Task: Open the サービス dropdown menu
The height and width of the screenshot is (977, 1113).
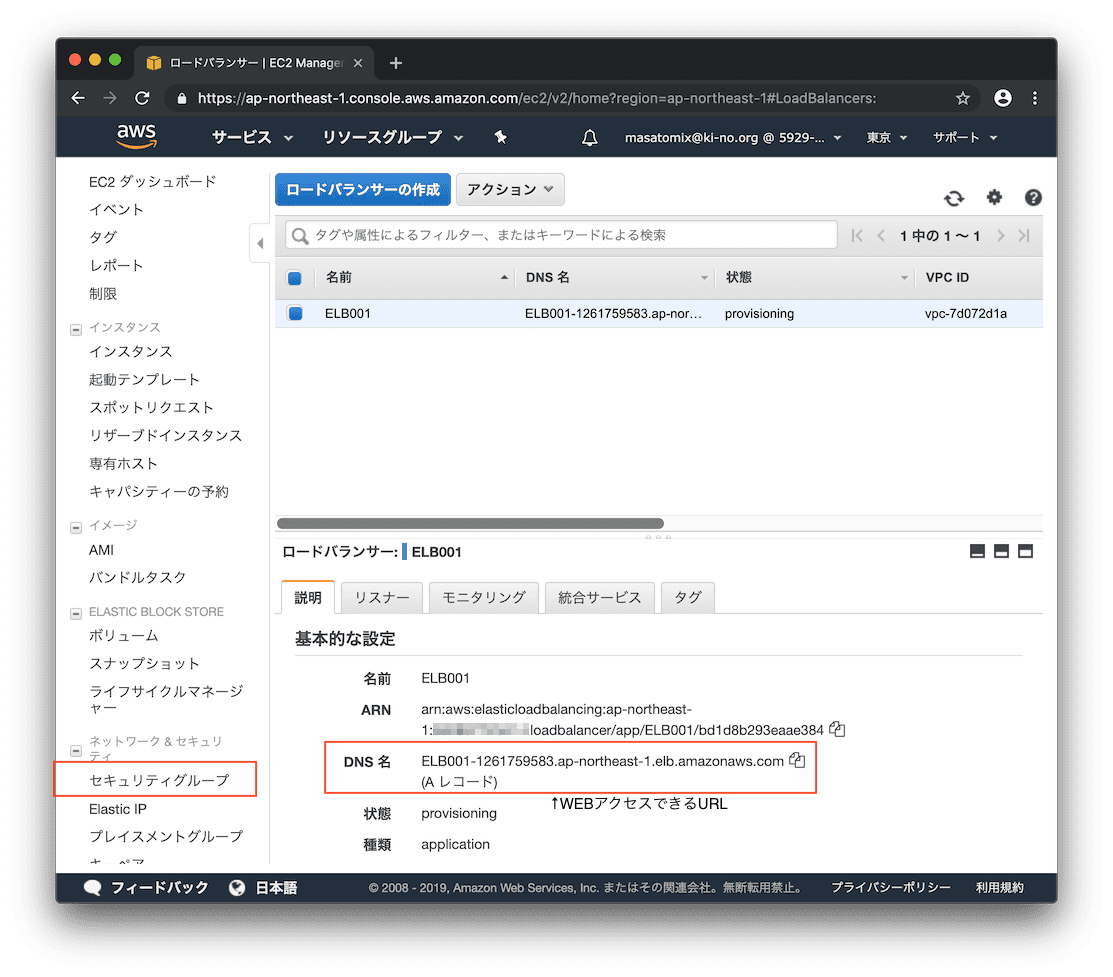Action: pyautogui.click(x=252, y=137)
